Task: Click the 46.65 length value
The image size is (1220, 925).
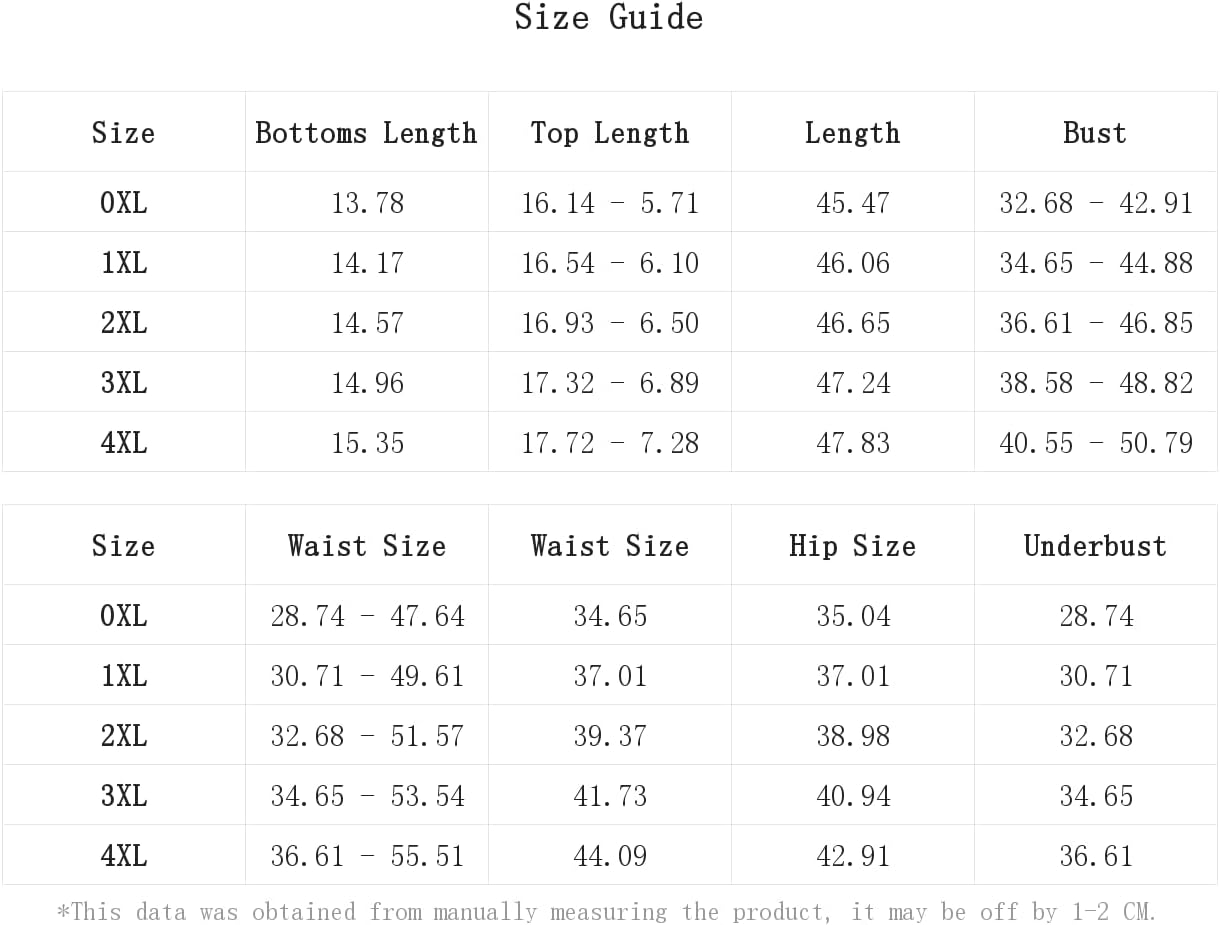Action: [x=853, y=323]
